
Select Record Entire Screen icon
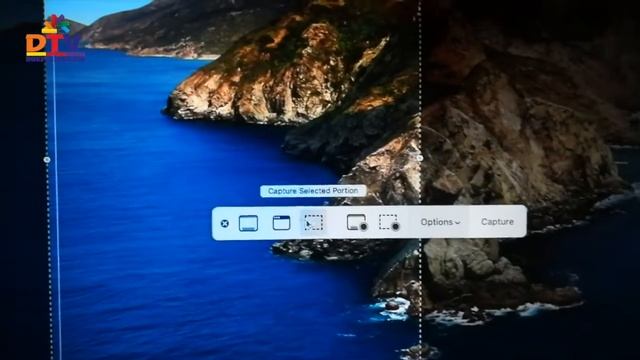click(x=357, y=222)
